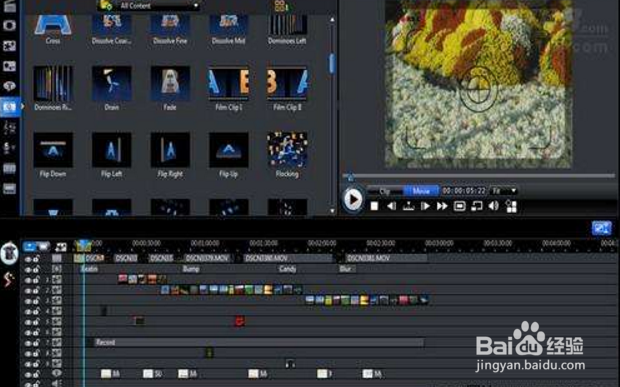This screenshot has width=620, height=387.
Task: Select the DSCN1381.MOV clip on timeline
Action: point(386,259)
